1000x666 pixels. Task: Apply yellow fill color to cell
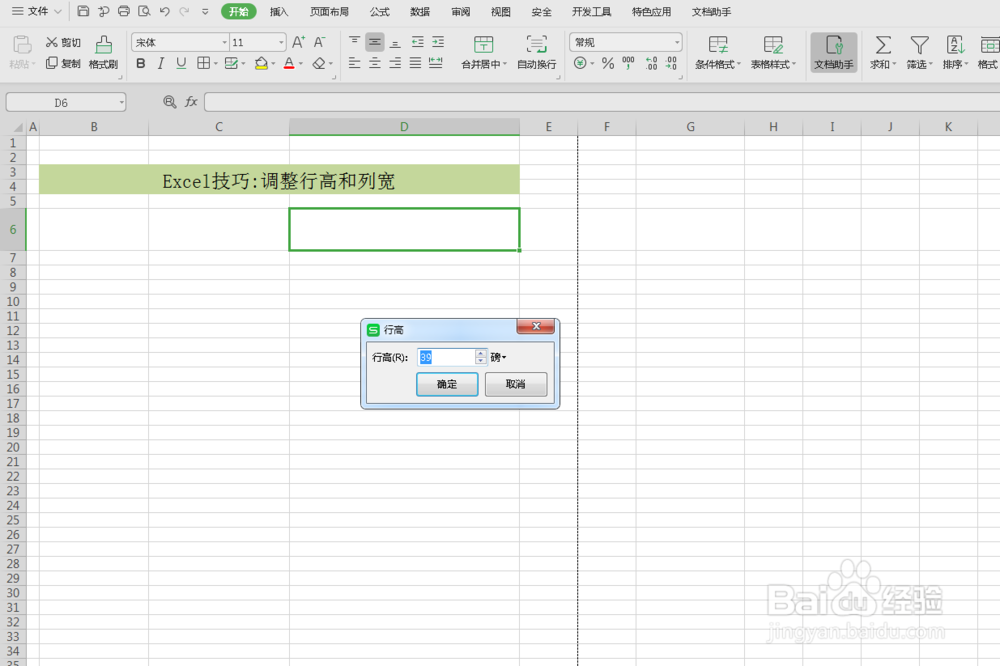coord(261,63)
